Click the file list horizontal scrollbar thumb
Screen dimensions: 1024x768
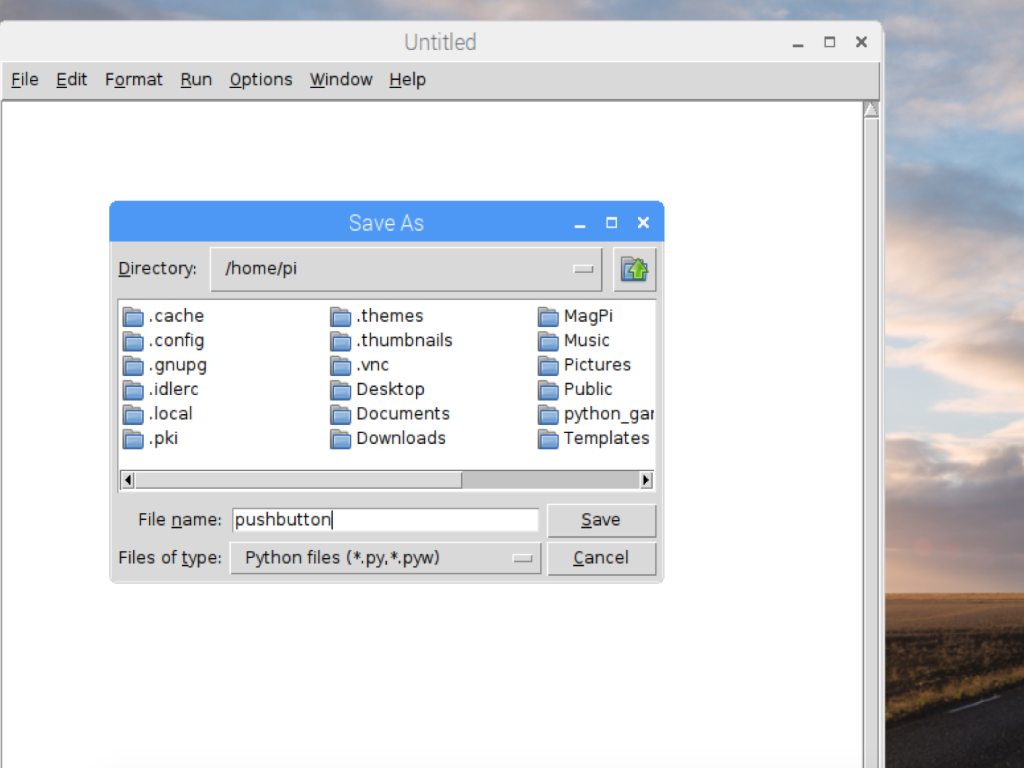(298, 480)
